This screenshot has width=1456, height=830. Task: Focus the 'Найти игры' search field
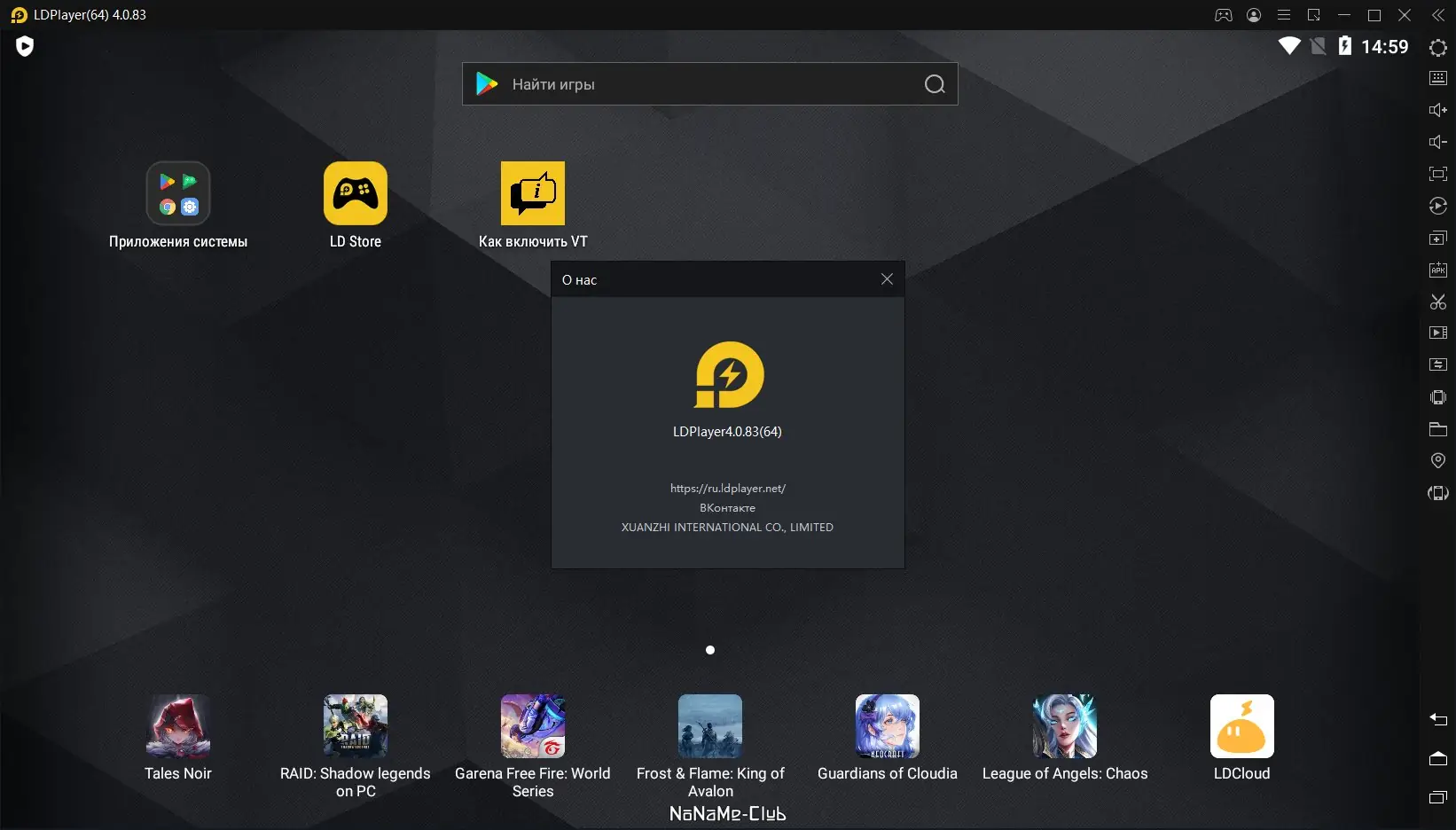[710, 84]
